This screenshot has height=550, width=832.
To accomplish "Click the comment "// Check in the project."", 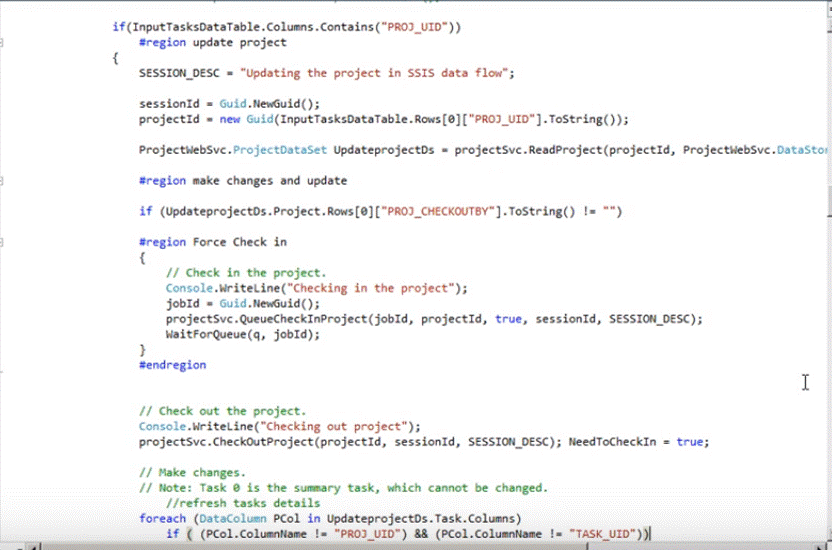I will pyautogui.click(x=246, y=273).
